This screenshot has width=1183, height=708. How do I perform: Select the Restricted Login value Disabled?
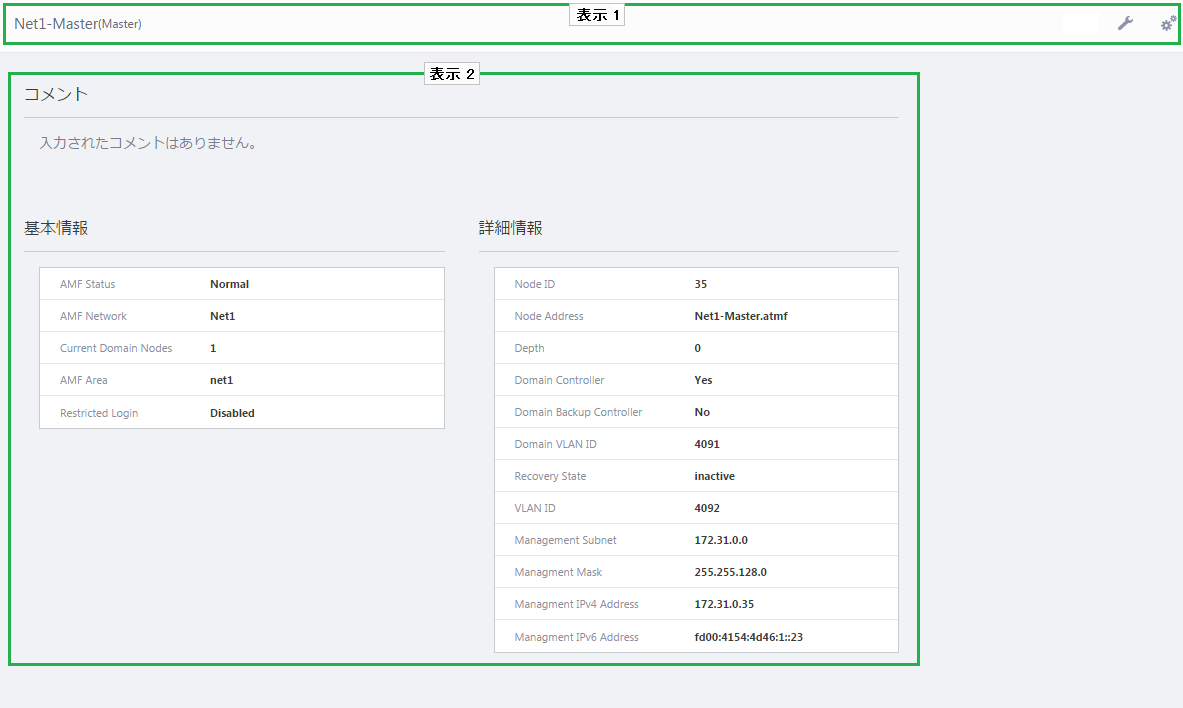click(x=232, y=413)
